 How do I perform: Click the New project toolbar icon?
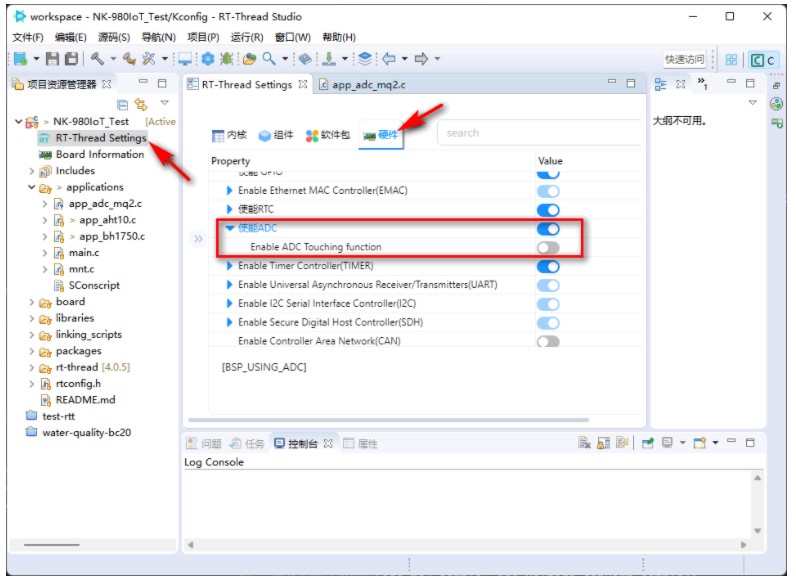(x=21, y=58)
